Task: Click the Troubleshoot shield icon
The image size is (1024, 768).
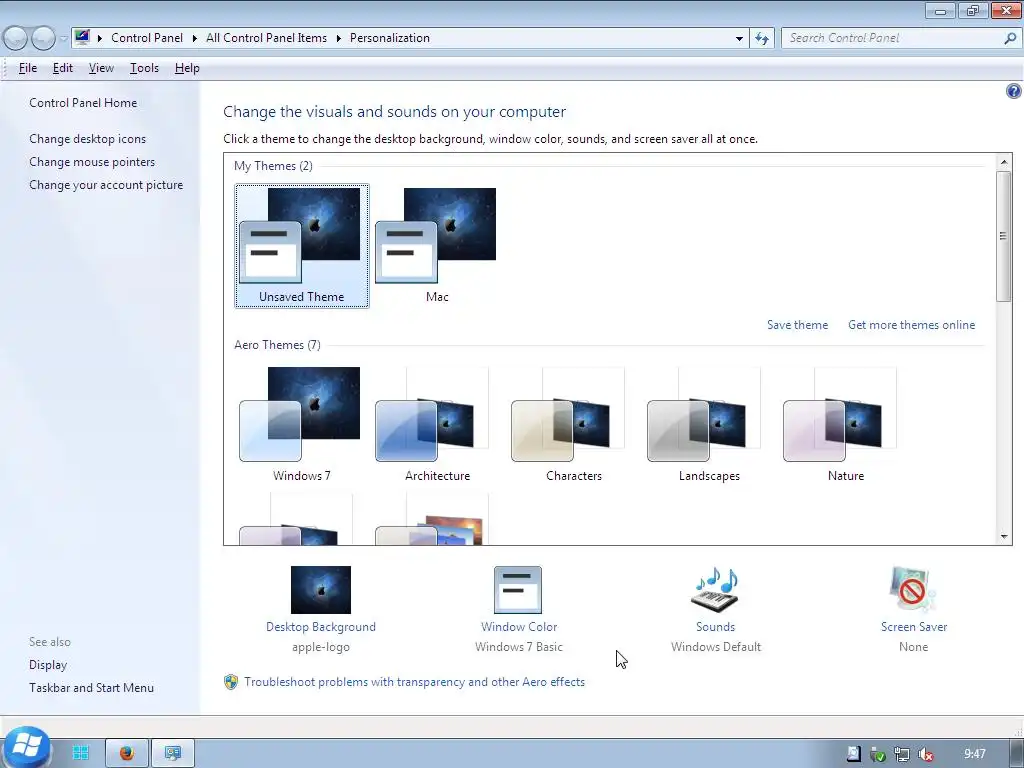Action: click(x=231, y=682)
